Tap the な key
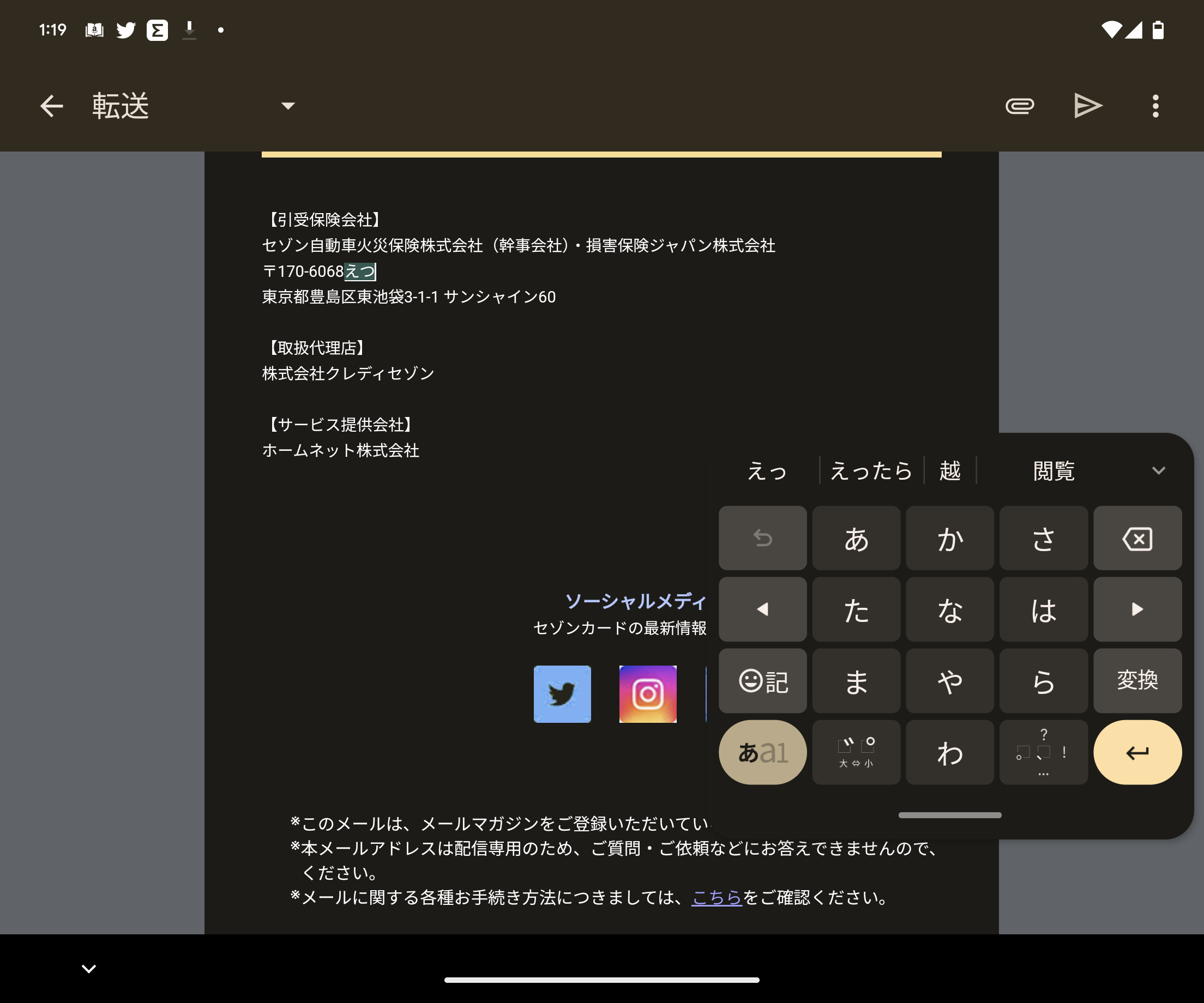The width and height of the screenshot is (1204, 1003). (x=950, y=609)
